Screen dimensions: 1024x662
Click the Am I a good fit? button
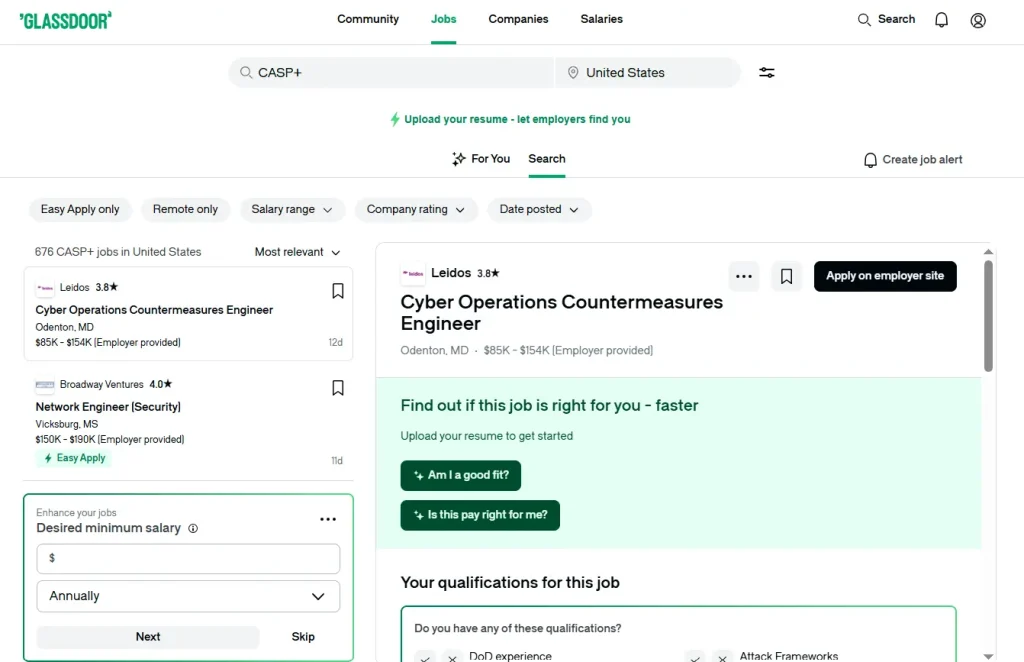460,475
